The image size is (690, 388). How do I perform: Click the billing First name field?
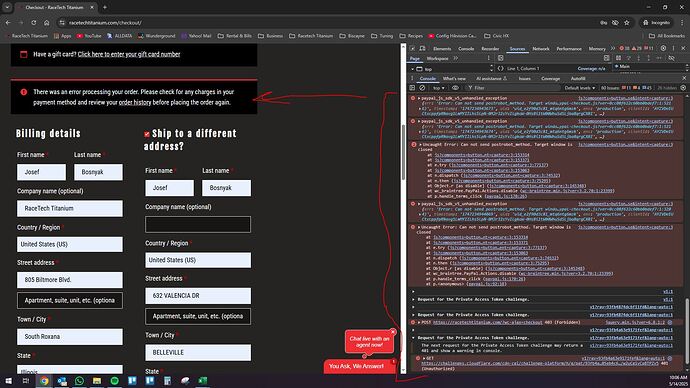41,172
